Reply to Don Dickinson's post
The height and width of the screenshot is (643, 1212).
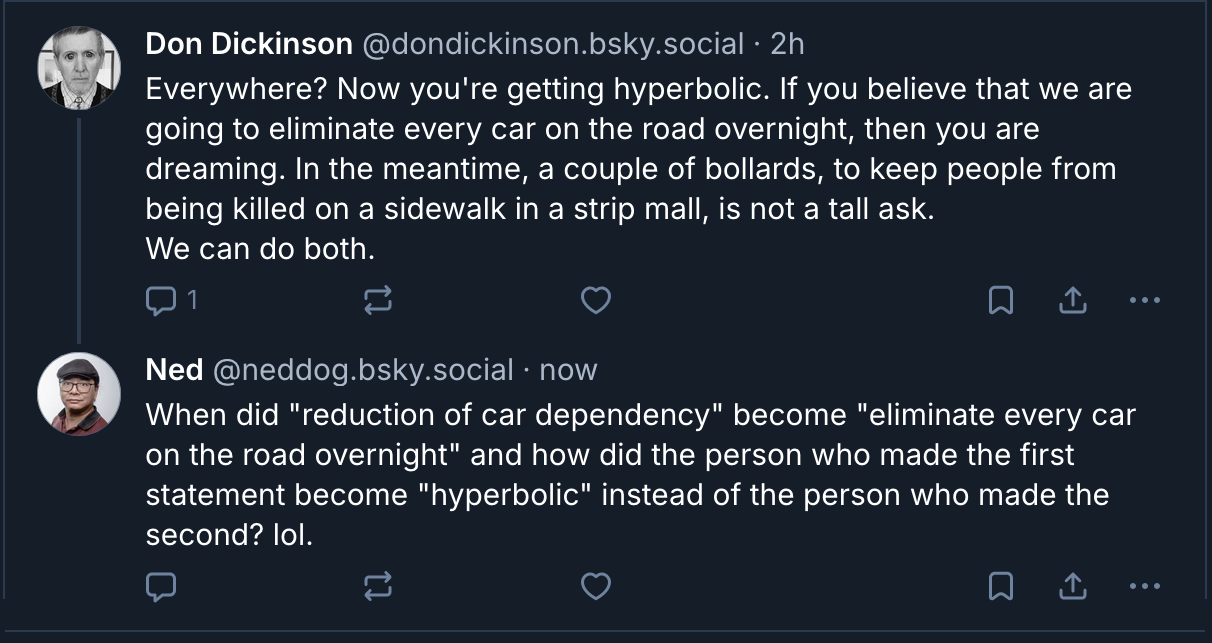pyautogui.click(x=161, y=299)
